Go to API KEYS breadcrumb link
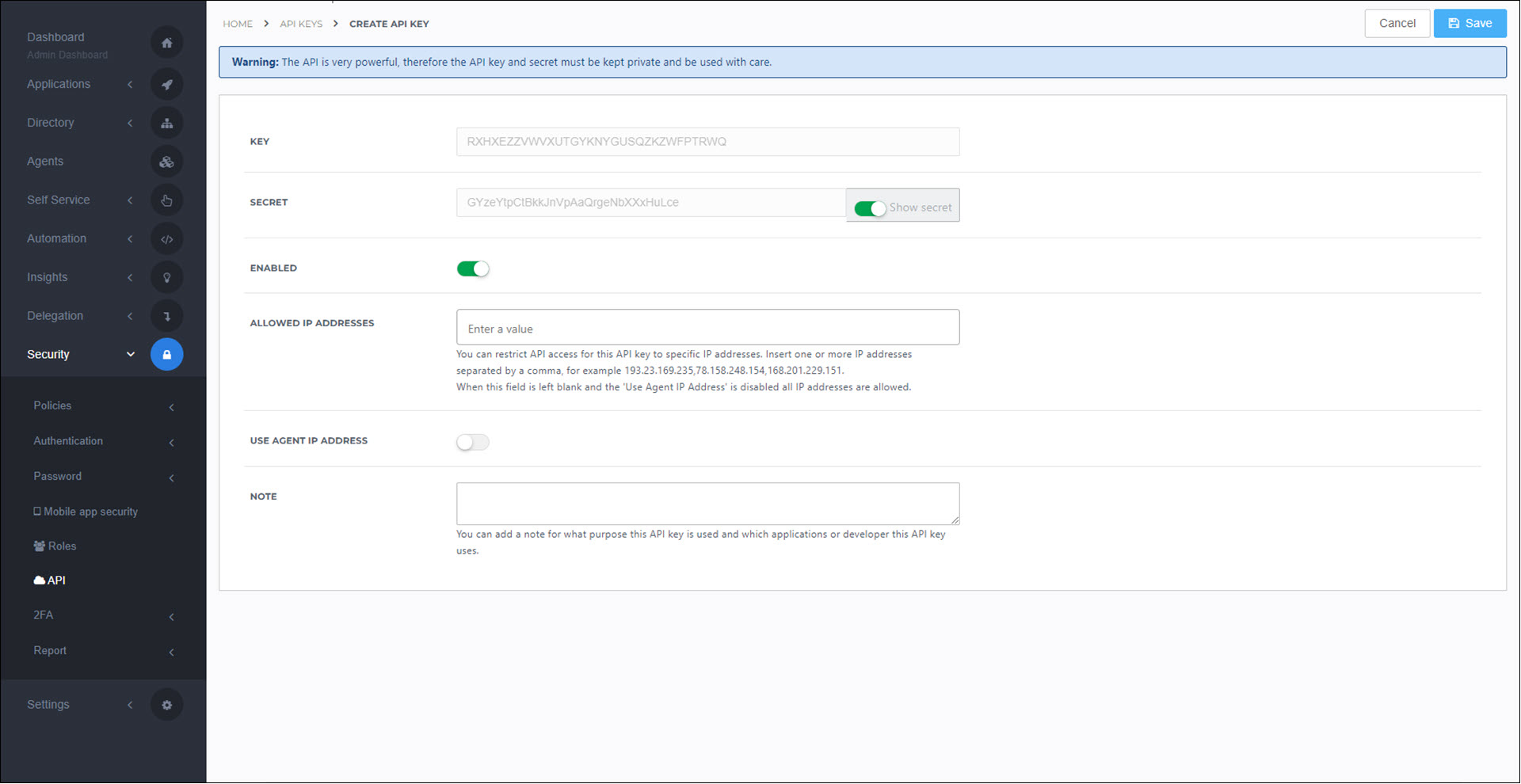Image resolution: width=1521 pixels, height=784 pixels. pyautogui.click(x=301, y=24)
